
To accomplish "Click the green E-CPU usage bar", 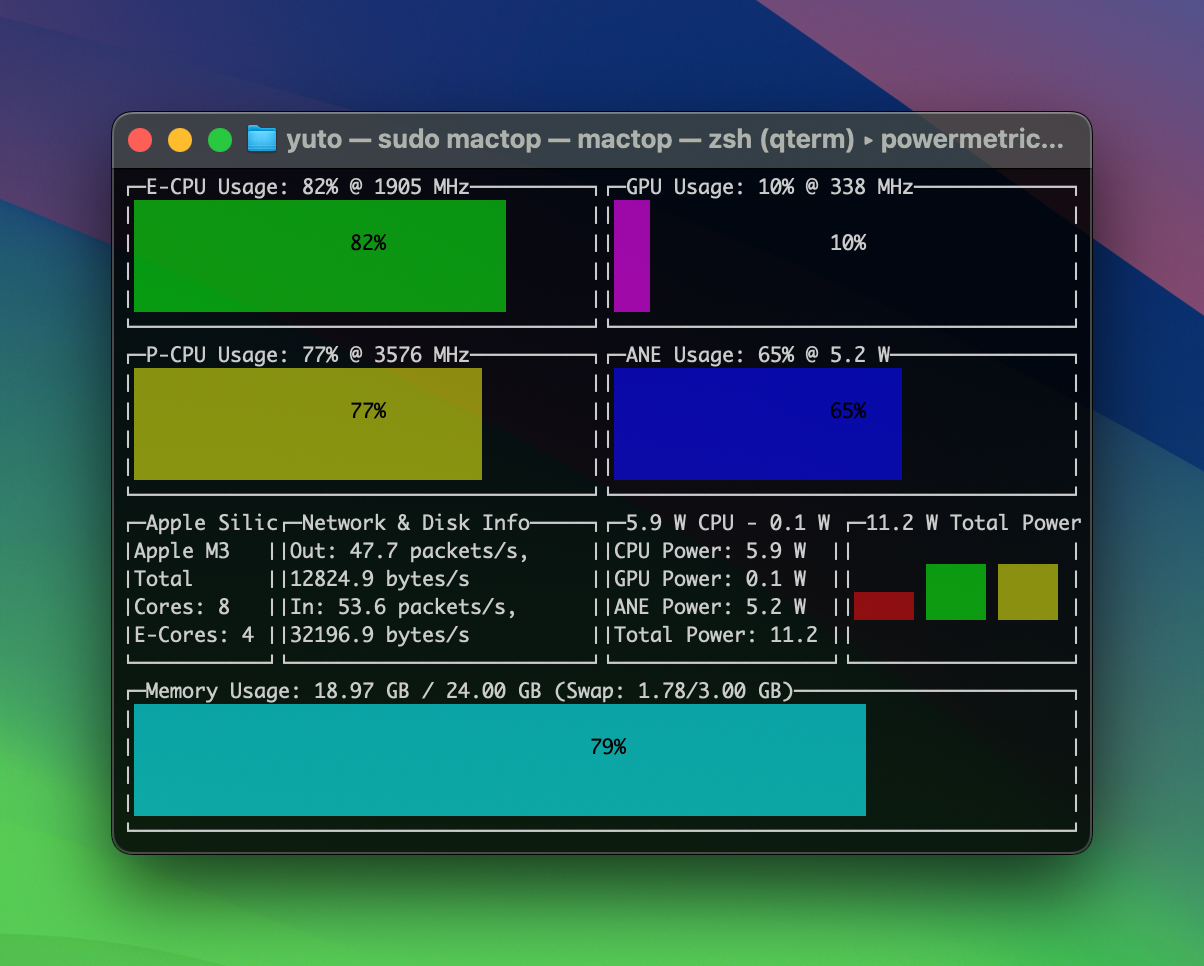I will 319,256.
